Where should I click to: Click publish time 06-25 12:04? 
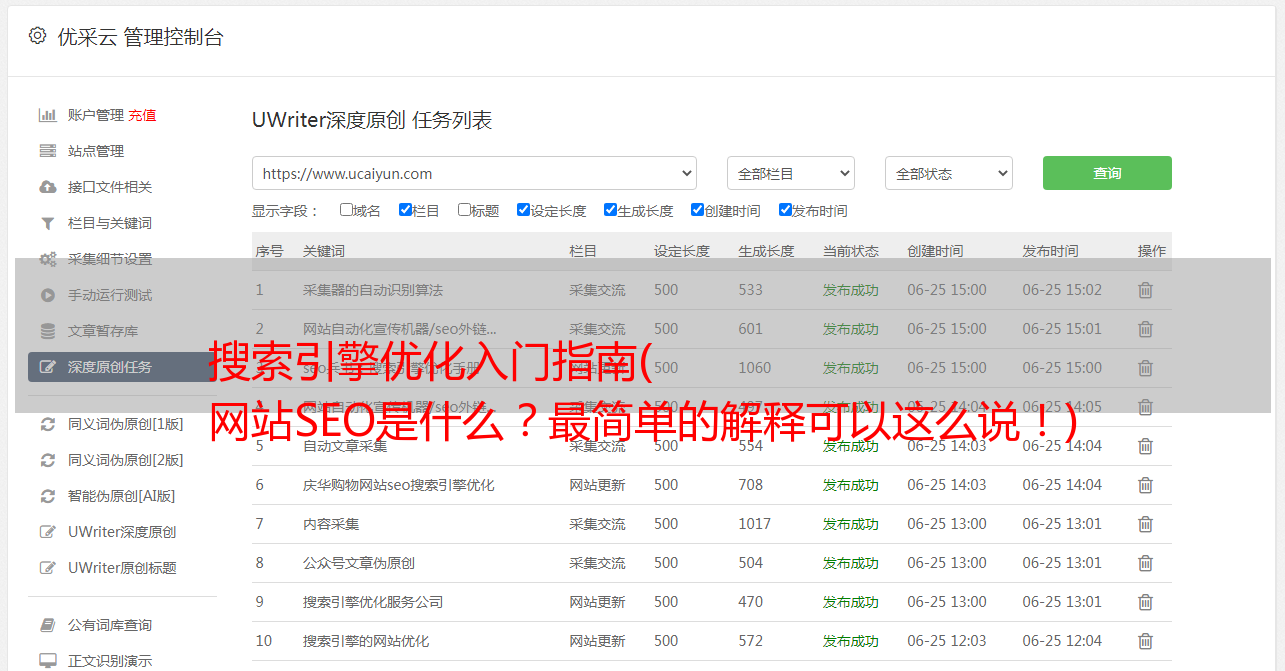1062,641
